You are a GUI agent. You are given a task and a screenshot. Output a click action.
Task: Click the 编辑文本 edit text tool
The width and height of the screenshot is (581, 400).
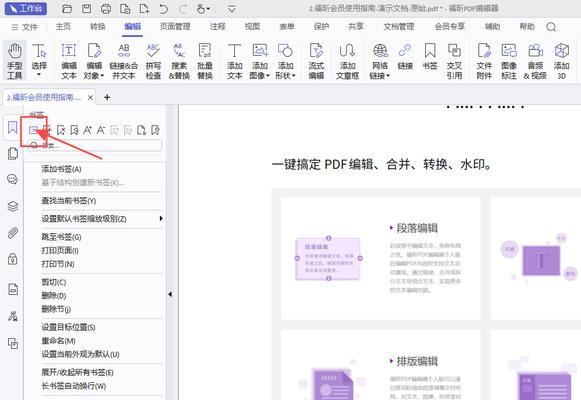[x=69, y=61]
